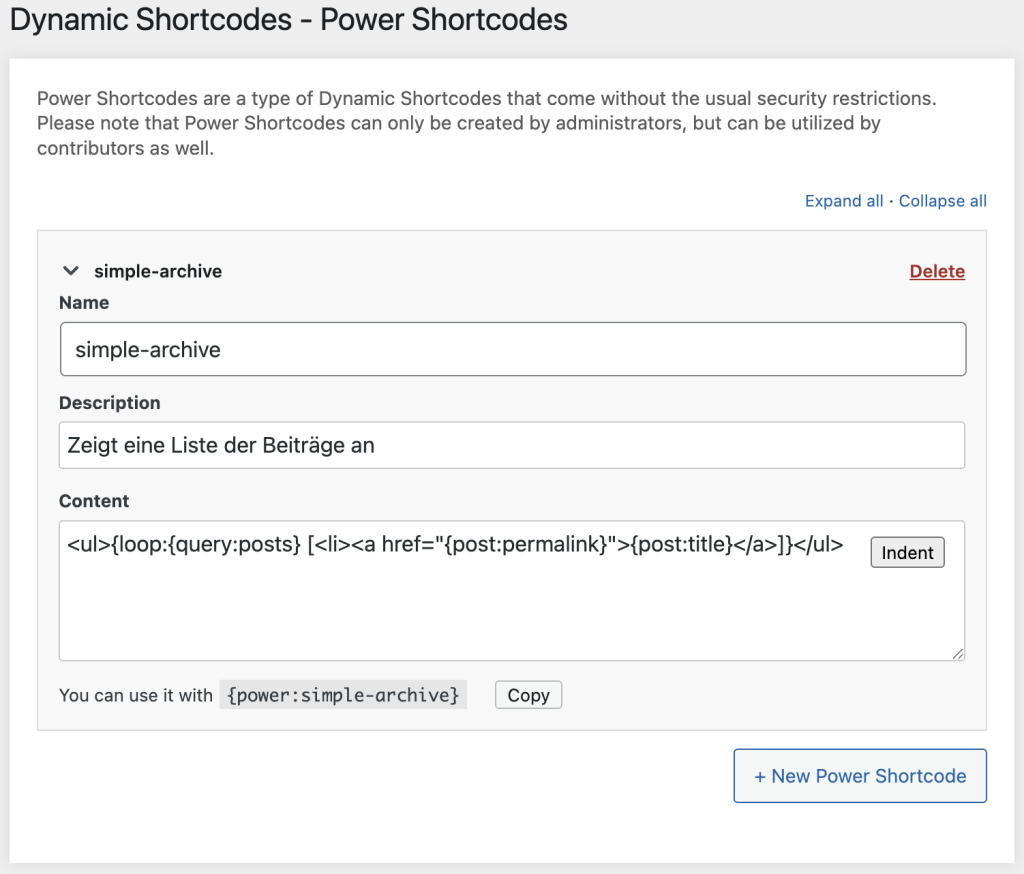Click the simple-archive panel header title
Viewport: 1024px width, 874px height.
[157, 270]
